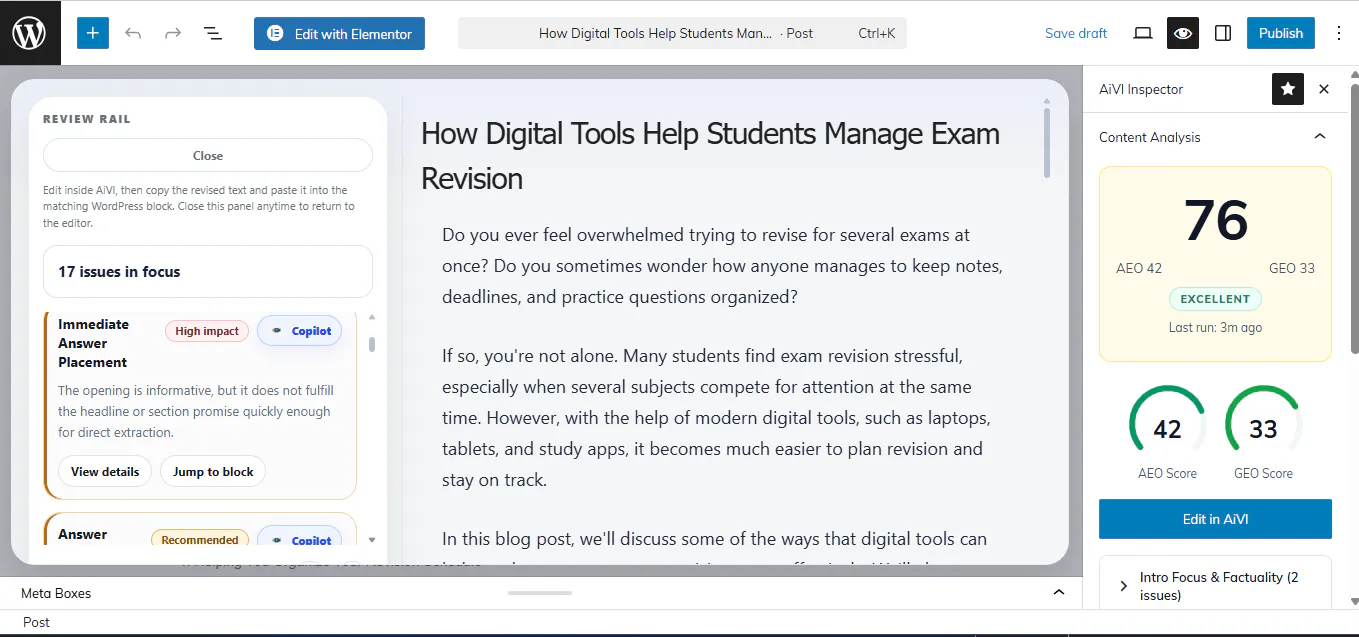Image resolution: width=1359 pixels, height=637 pixels.
Task: Expand the Meta Boxes panel chevron
Action: (x=1059, y=593)
